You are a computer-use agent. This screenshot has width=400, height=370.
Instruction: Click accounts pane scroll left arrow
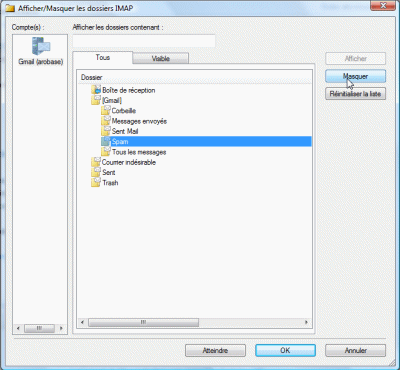pos(18,328)
